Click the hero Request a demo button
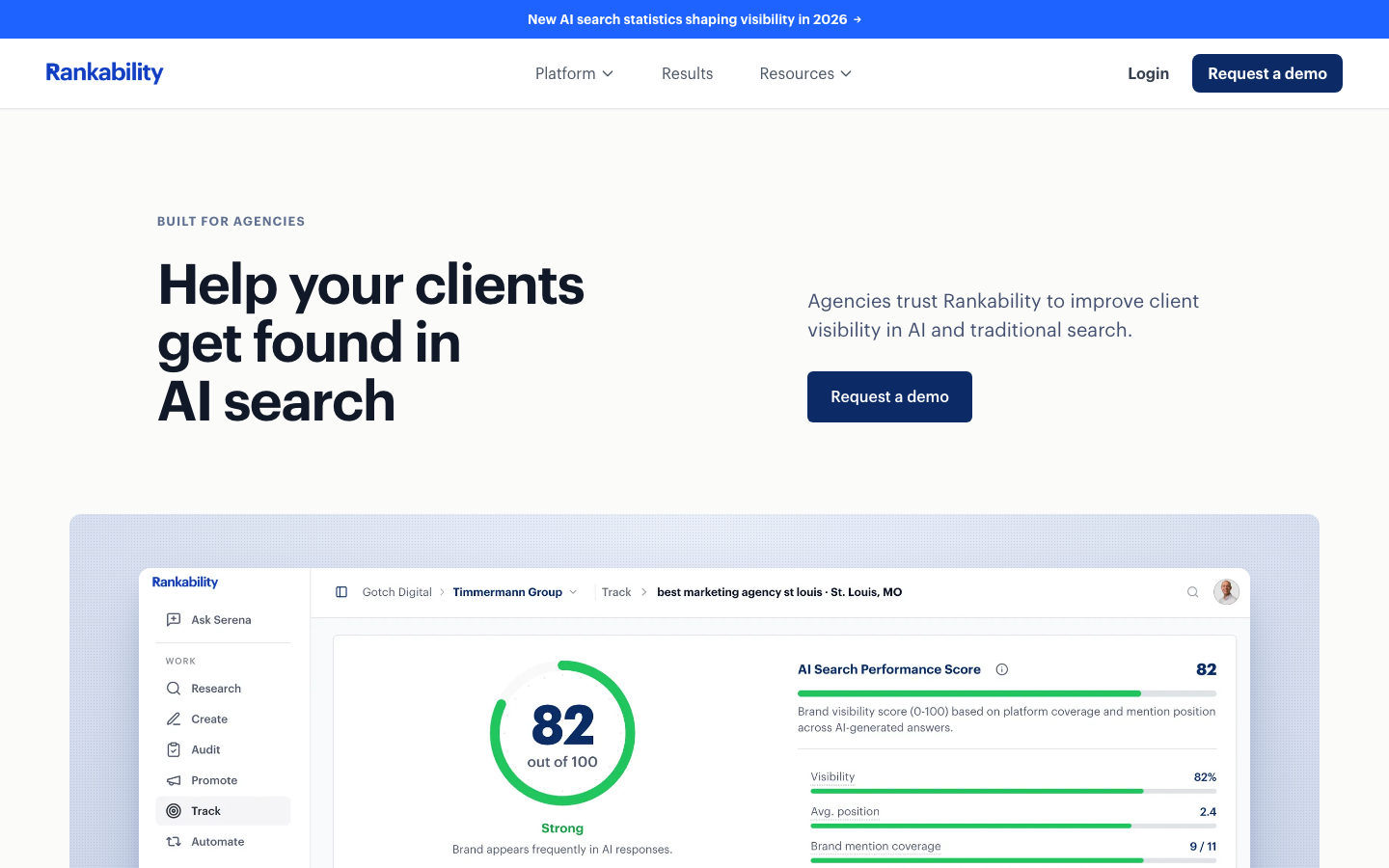Screen dimensions: 1389x868 click(889, 396)
